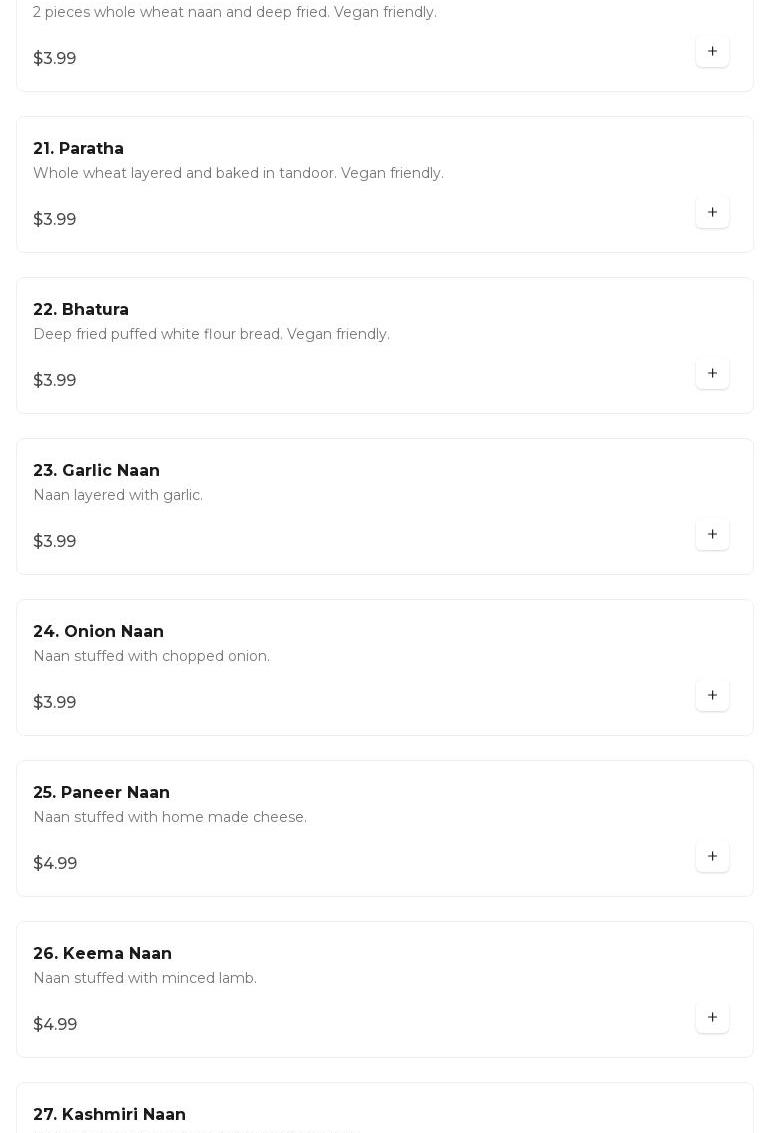Open the 27. Kashmiri Naan title
Image resolution: width=770 pixels, height=1133 pixels.
tap(110, 1114)
